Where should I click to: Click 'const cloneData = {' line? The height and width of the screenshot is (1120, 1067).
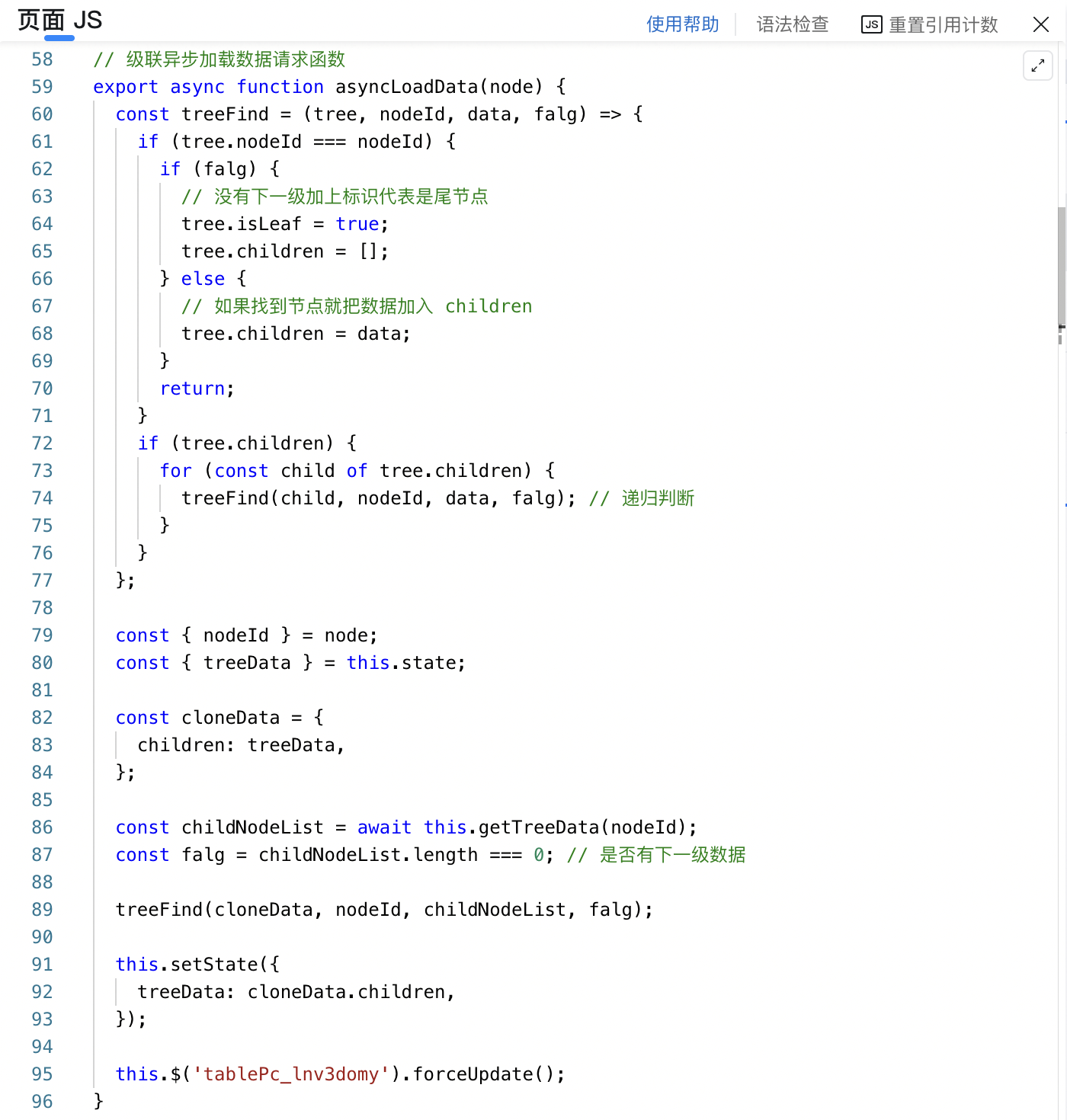[219, 718]
